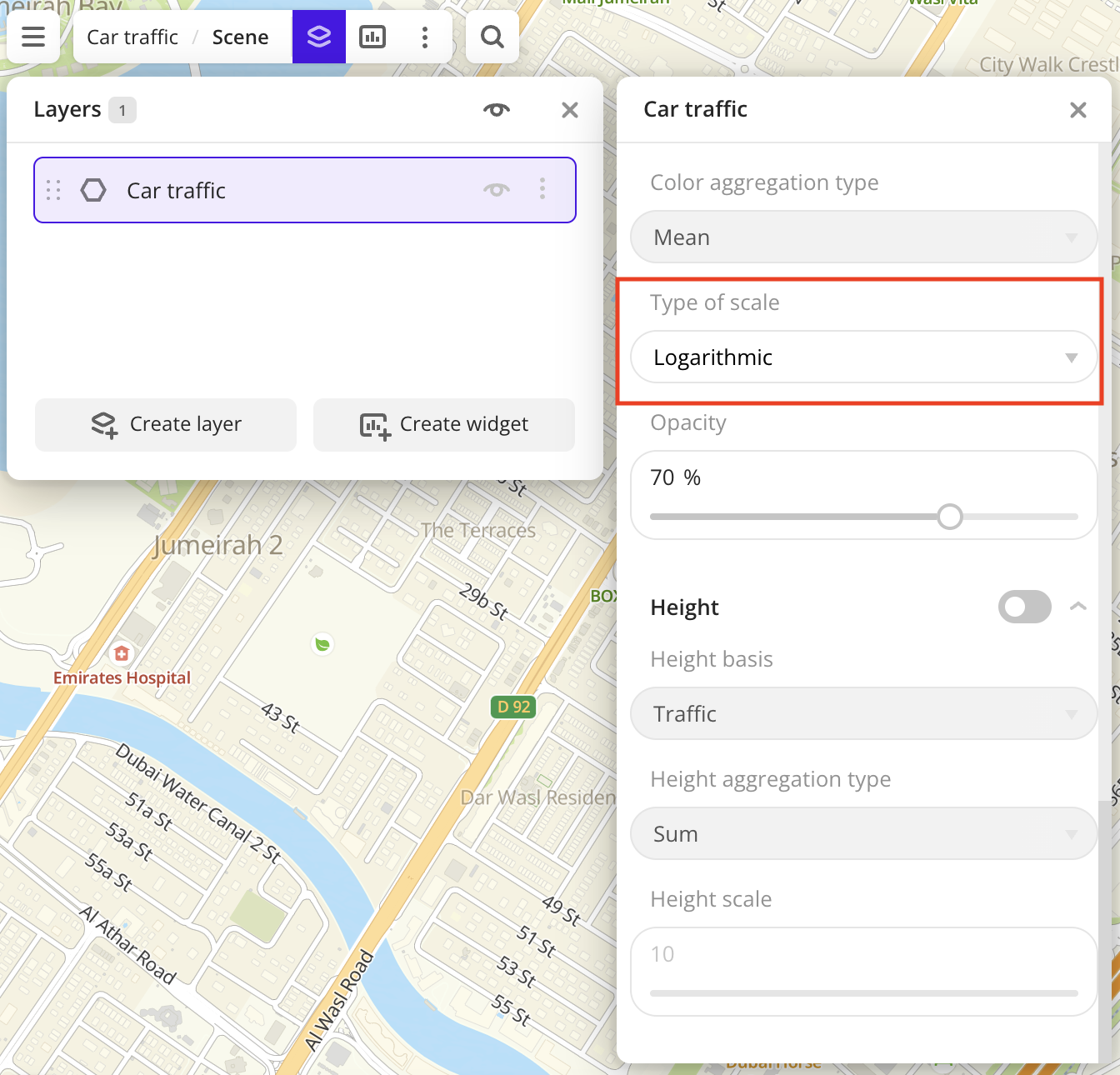The image size is (1120, 1075).
Task: Select Scene in the breadcrumb
Action: tap(240, 37)
